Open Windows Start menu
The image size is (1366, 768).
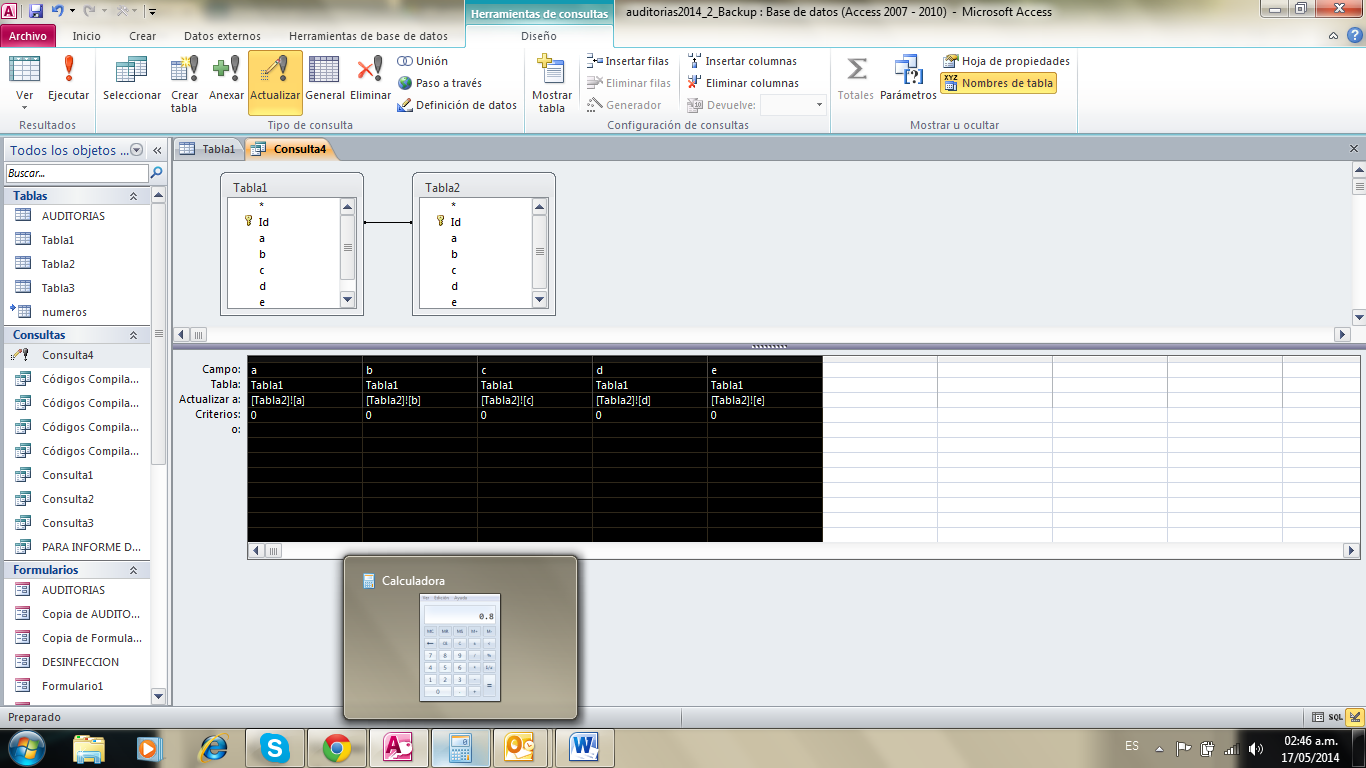(26, 748)
